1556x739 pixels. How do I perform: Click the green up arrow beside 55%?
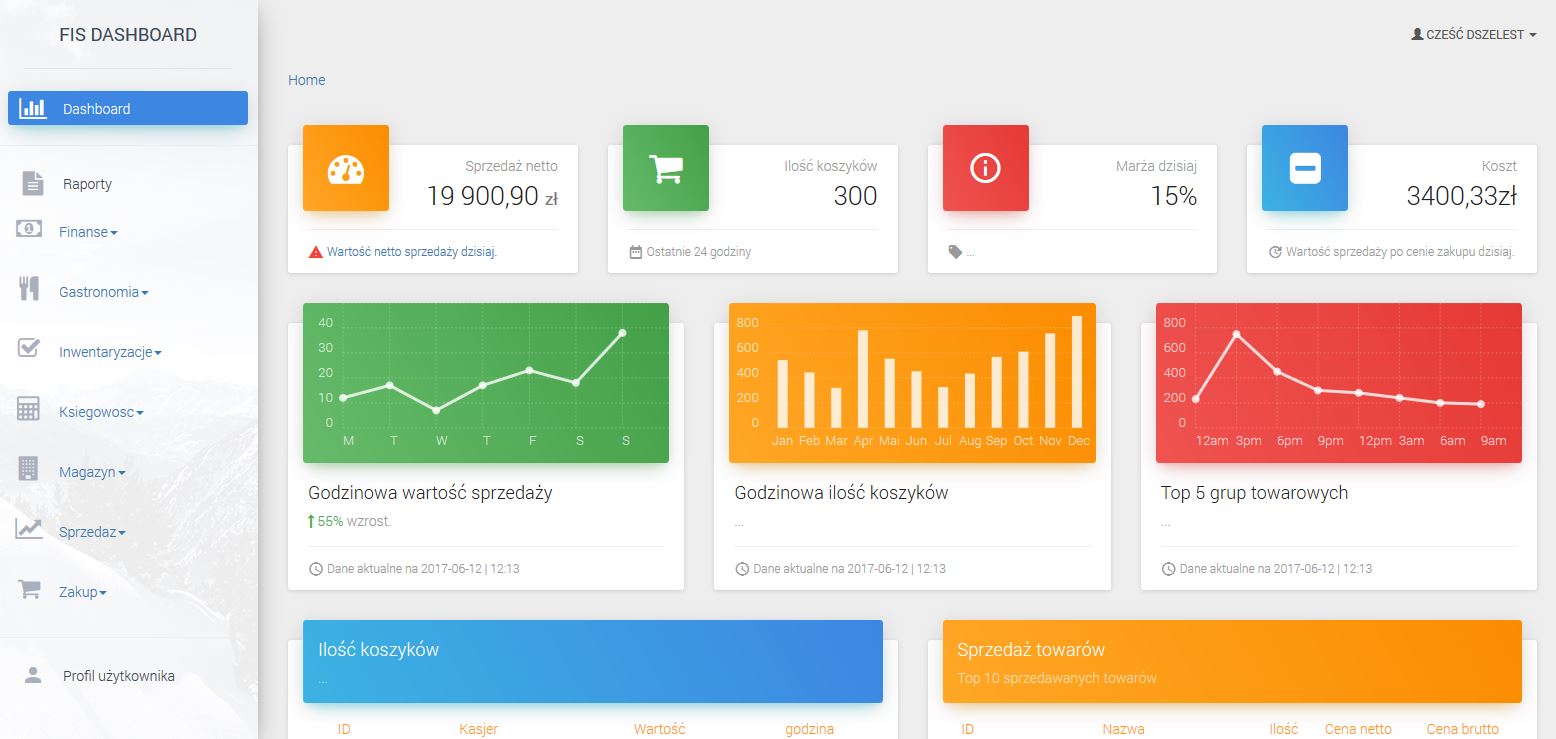point(311,521)
